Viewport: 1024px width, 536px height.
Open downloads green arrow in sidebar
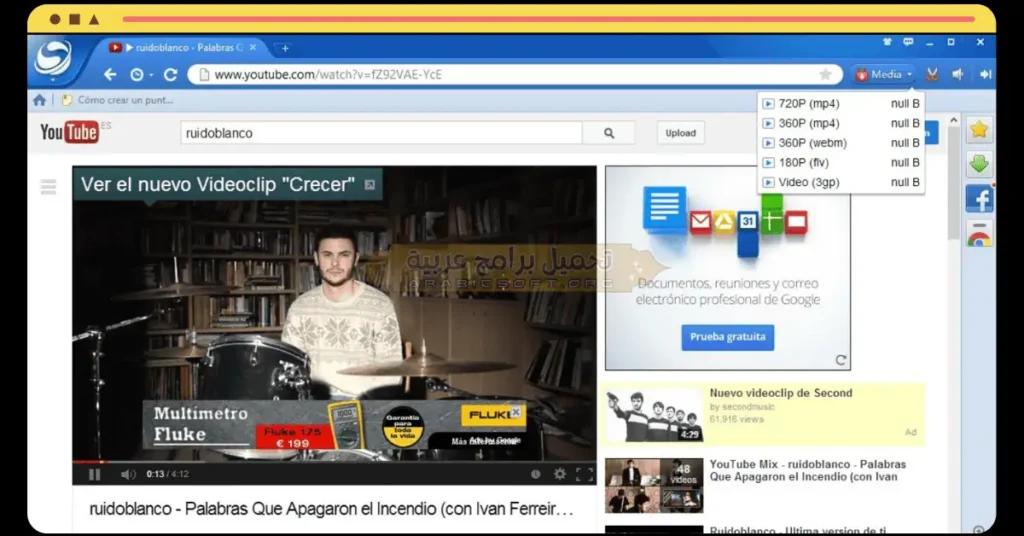979,164
